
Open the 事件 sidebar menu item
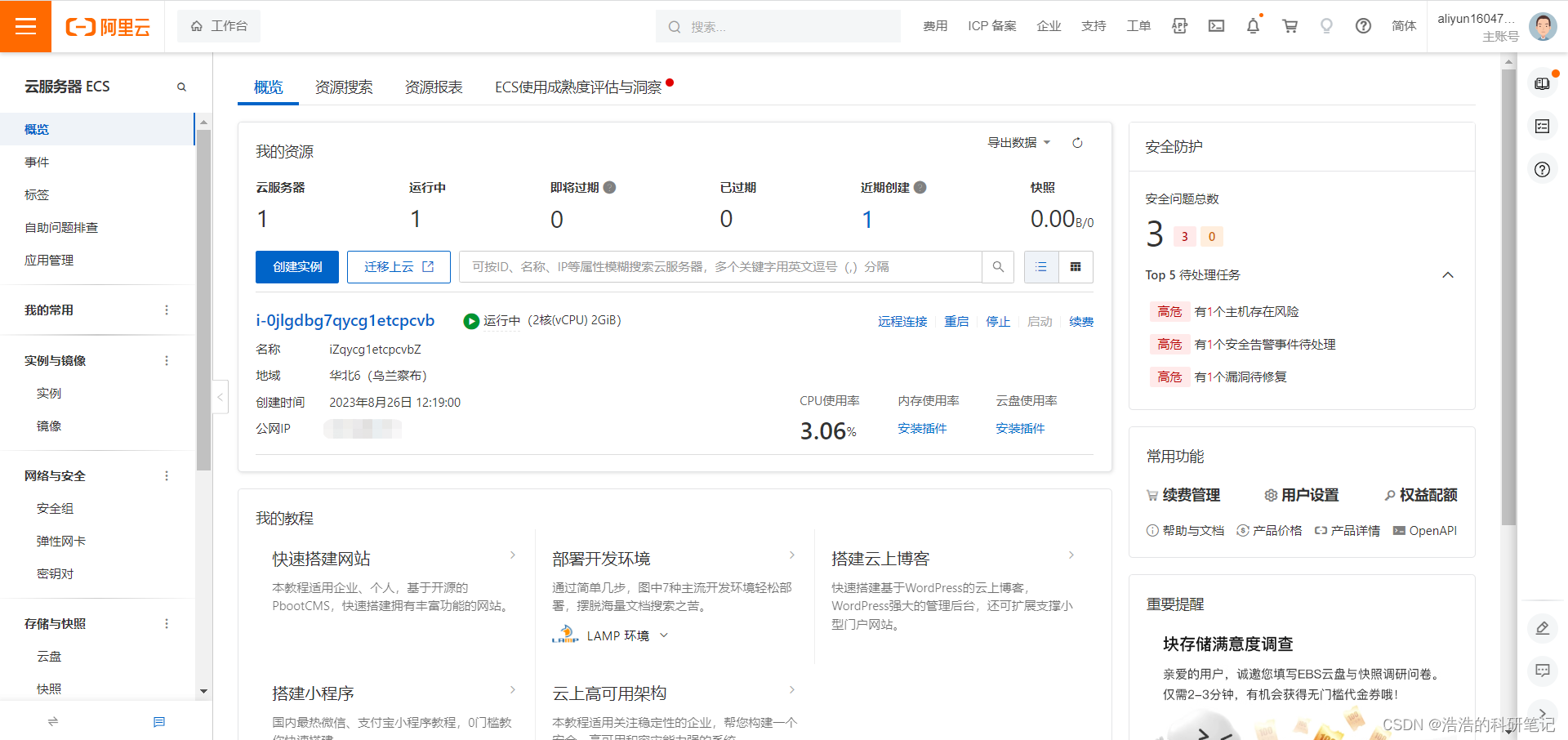pyautogui.click(x=38, y=162)
